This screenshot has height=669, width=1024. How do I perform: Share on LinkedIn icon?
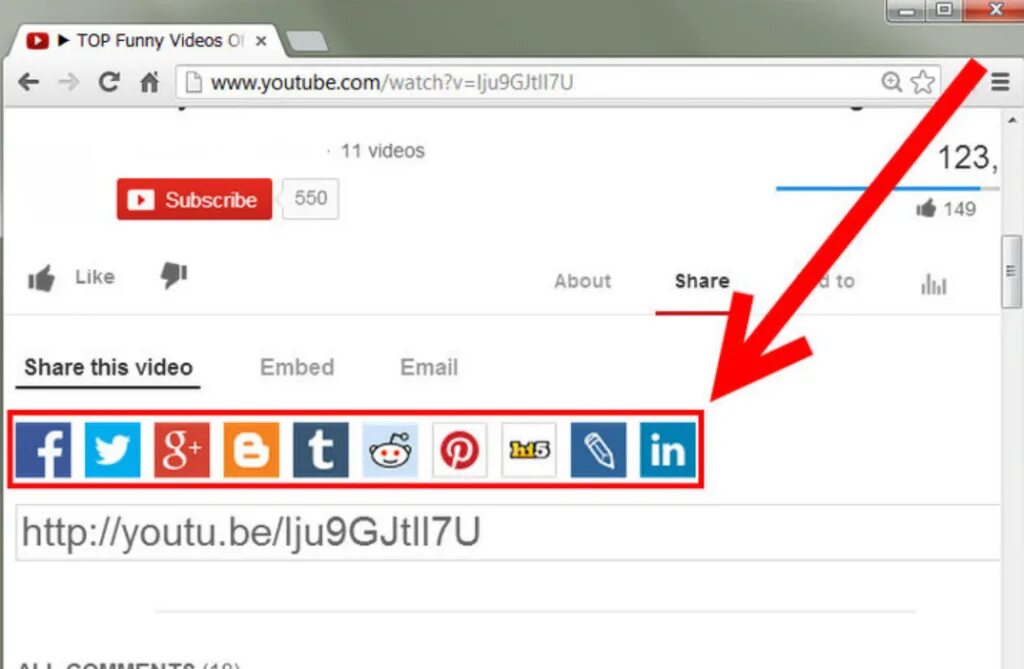click(667, 449)
